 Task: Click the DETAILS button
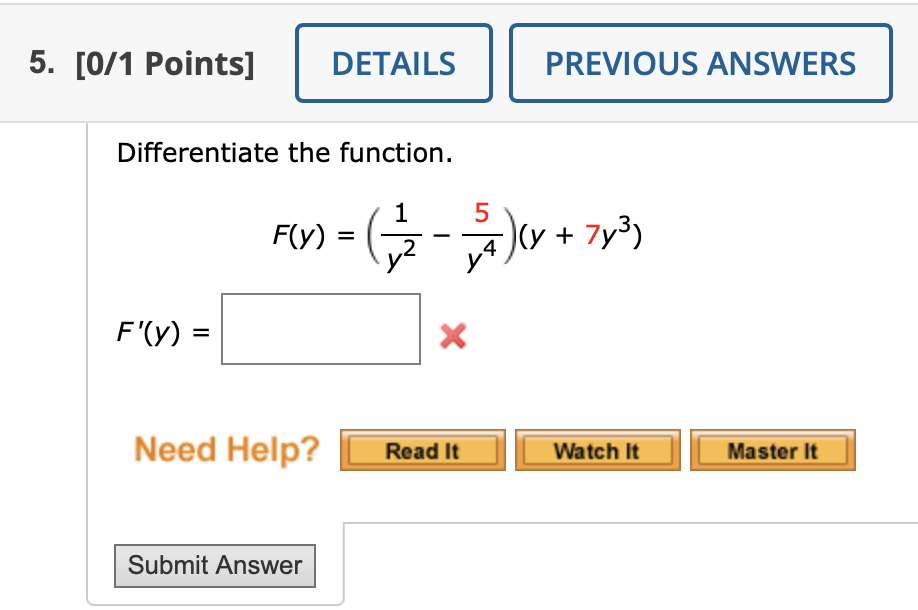click(393, 63)
